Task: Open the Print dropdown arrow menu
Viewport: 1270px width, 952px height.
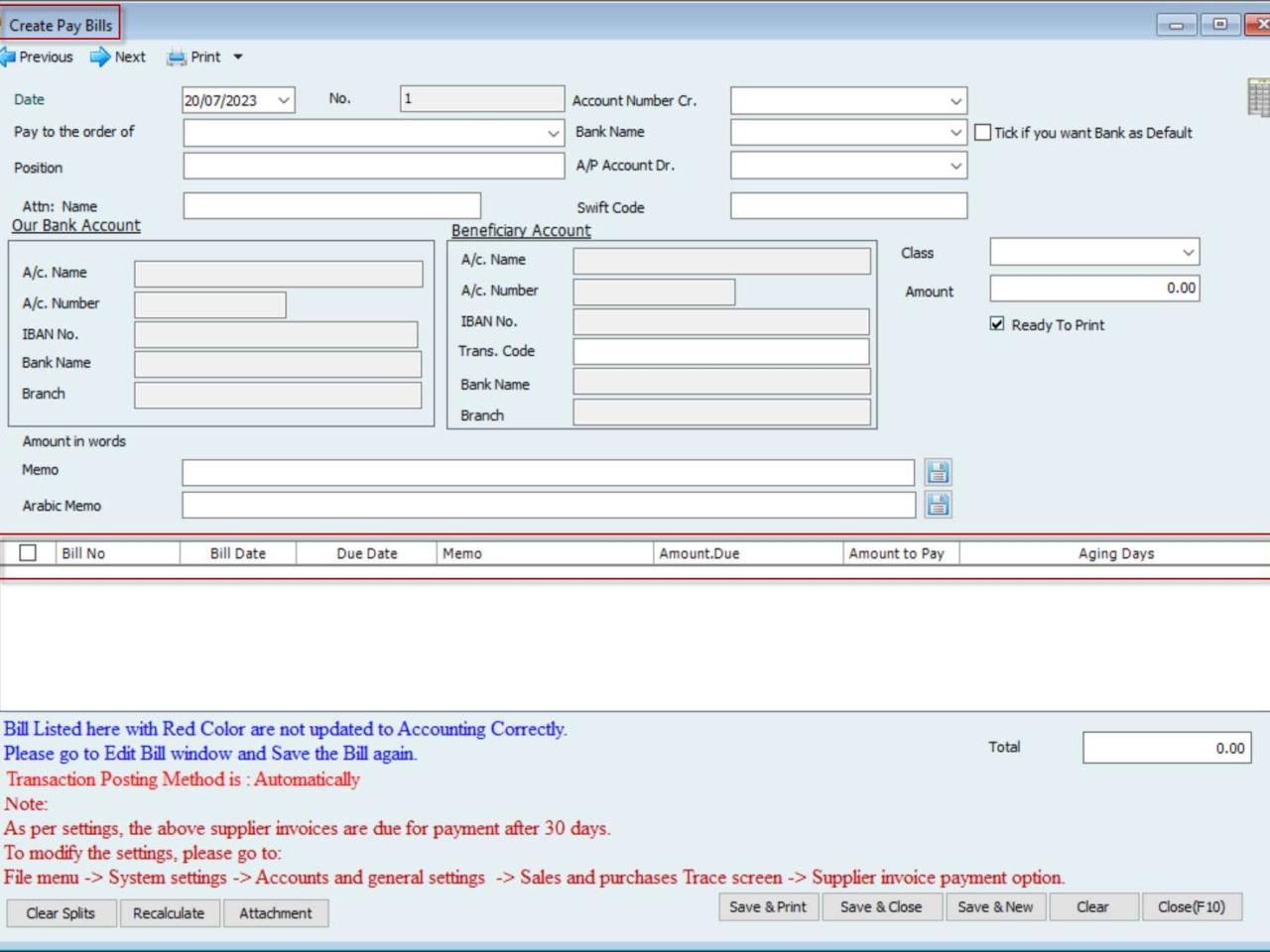Action: click(x=238, y=58)
